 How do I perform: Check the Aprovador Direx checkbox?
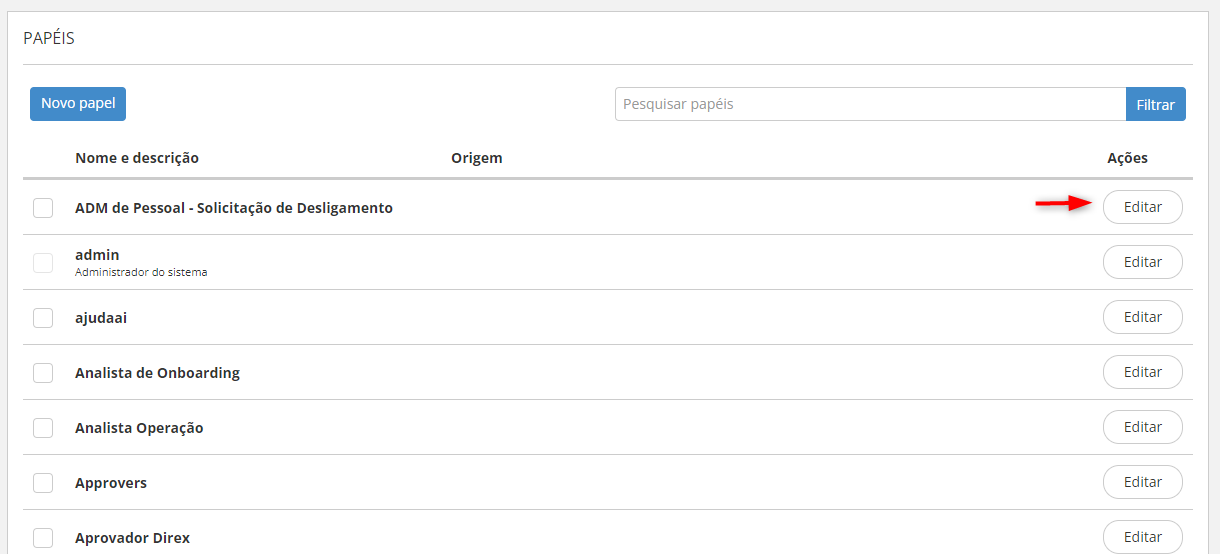click(43, 538)
